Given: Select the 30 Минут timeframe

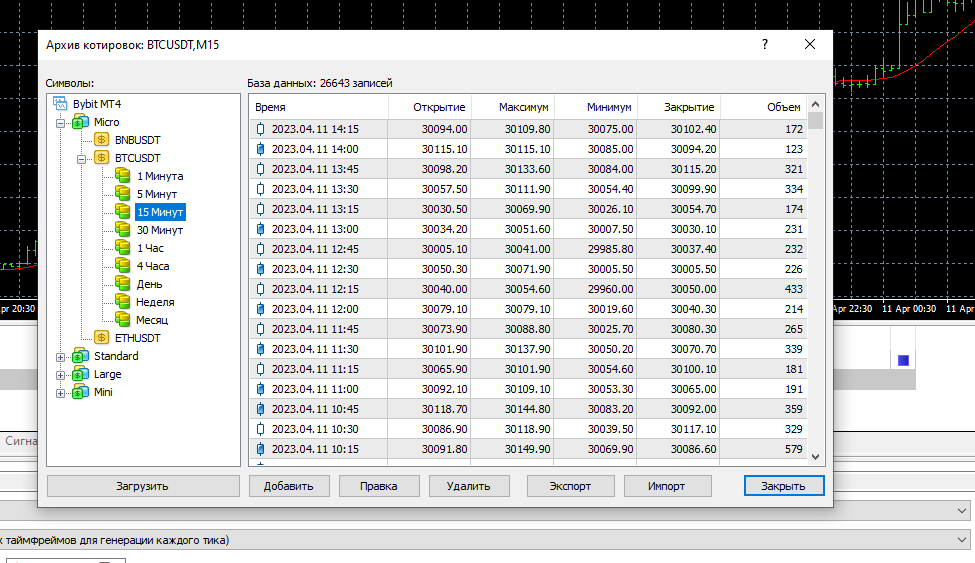Looking at the screenshot, I should [160, 230].
